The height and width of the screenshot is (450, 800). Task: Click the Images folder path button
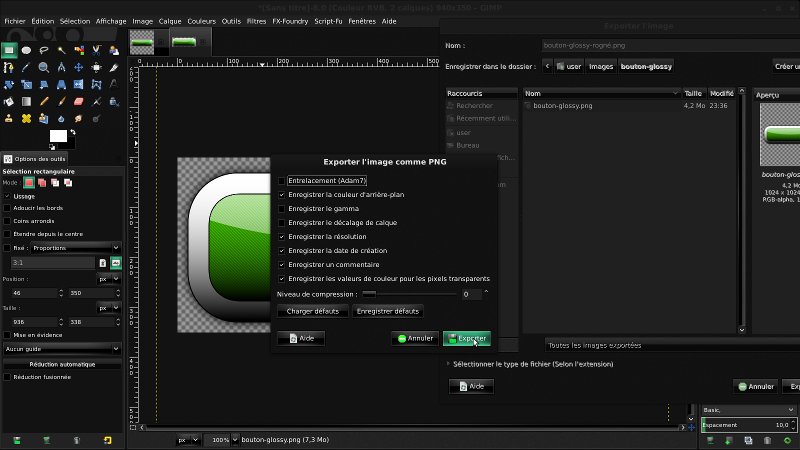(601, 66)
